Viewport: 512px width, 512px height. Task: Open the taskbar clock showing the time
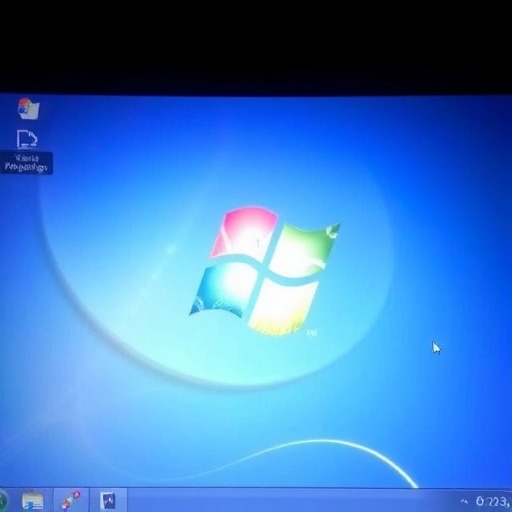pyautogui.click(x=492, y=501)
